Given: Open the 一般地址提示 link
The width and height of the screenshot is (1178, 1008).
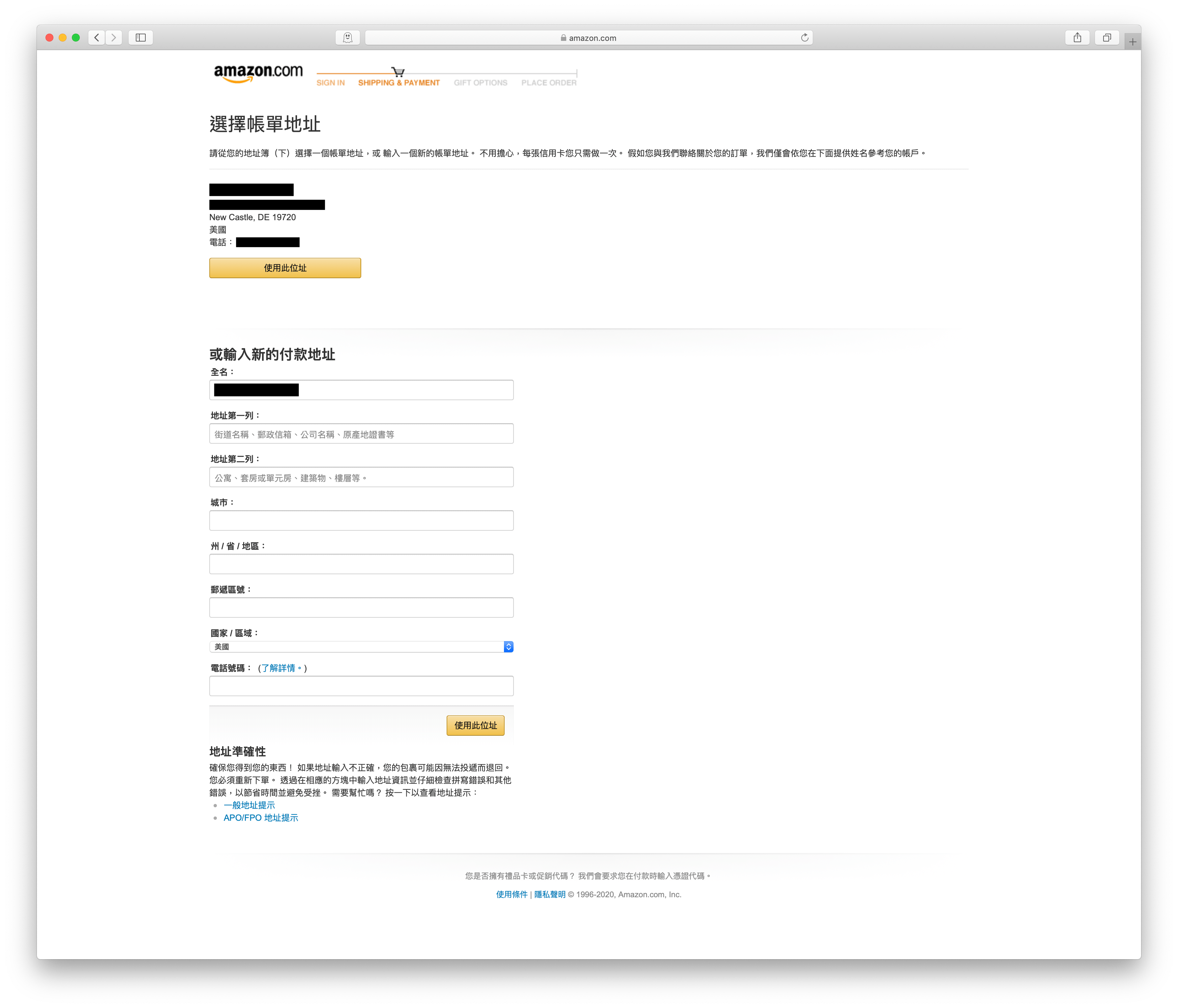Looking at the screenshot, I should [249, 805].
